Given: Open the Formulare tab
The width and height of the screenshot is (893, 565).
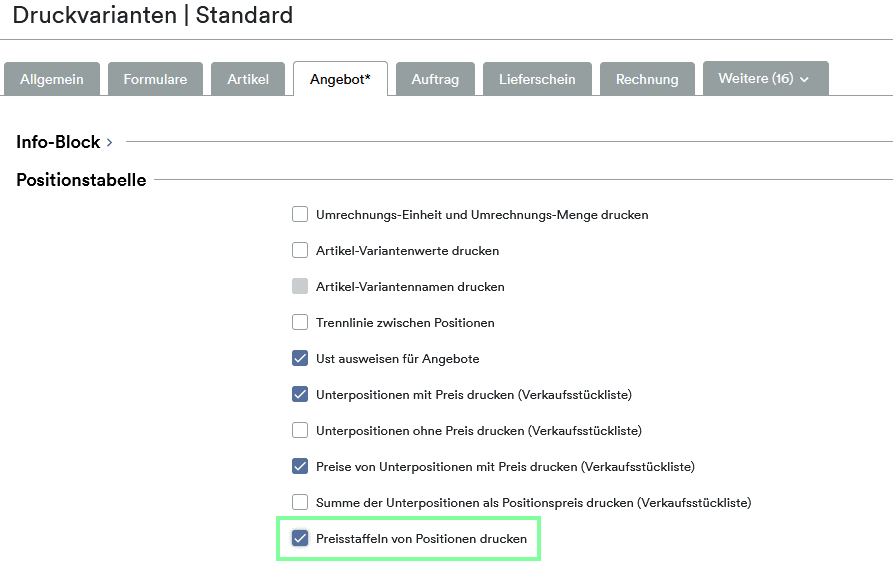Looking at the screenshot, I should [x=155, y=79].
